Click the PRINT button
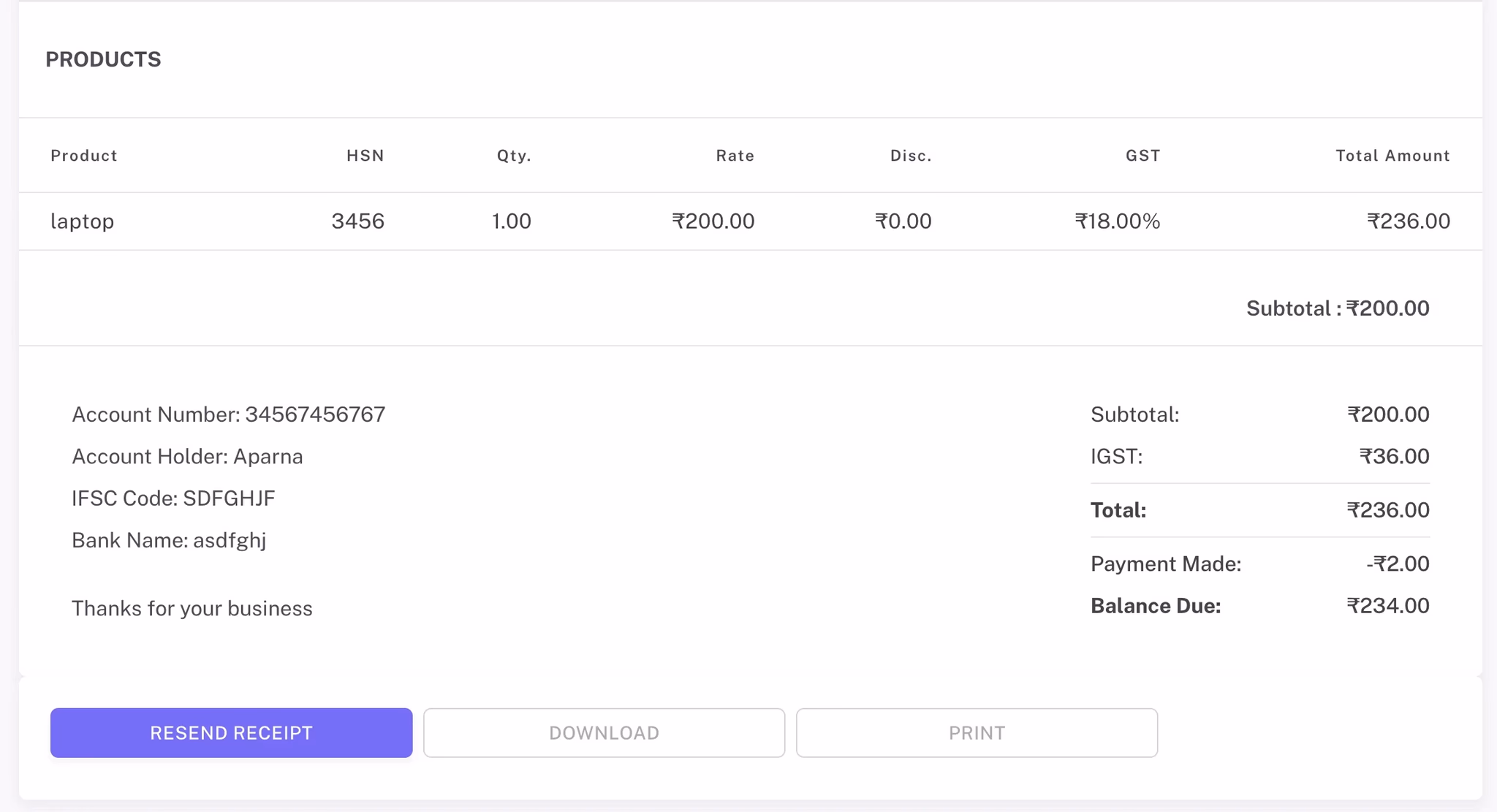The height and width of the screenshot is (812, 1497). click(x=977, y=732)
